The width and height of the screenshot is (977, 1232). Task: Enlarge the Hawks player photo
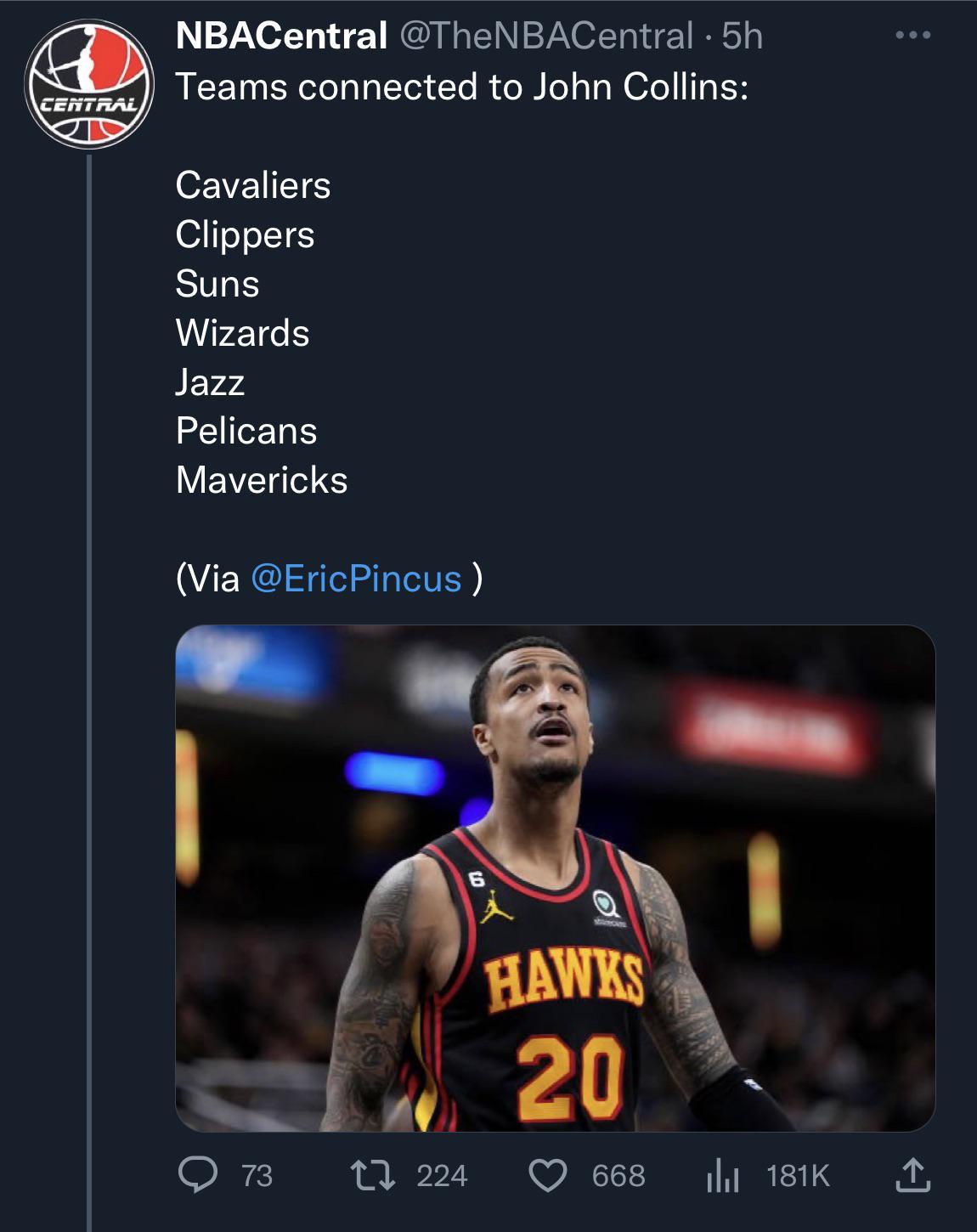[x=555, y=878]
